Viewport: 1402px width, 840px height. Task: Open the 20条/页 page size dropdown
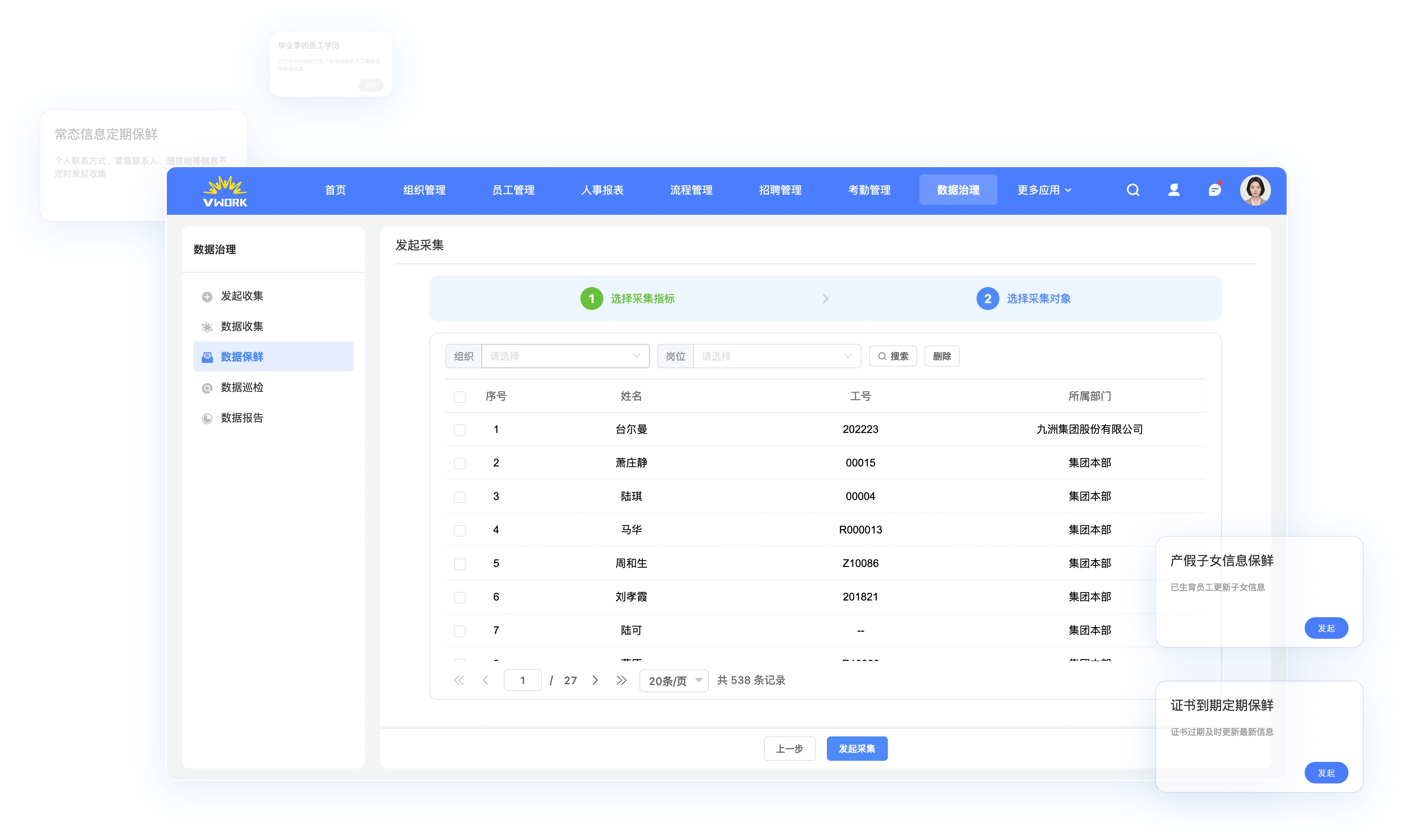(x=673, y=681)
